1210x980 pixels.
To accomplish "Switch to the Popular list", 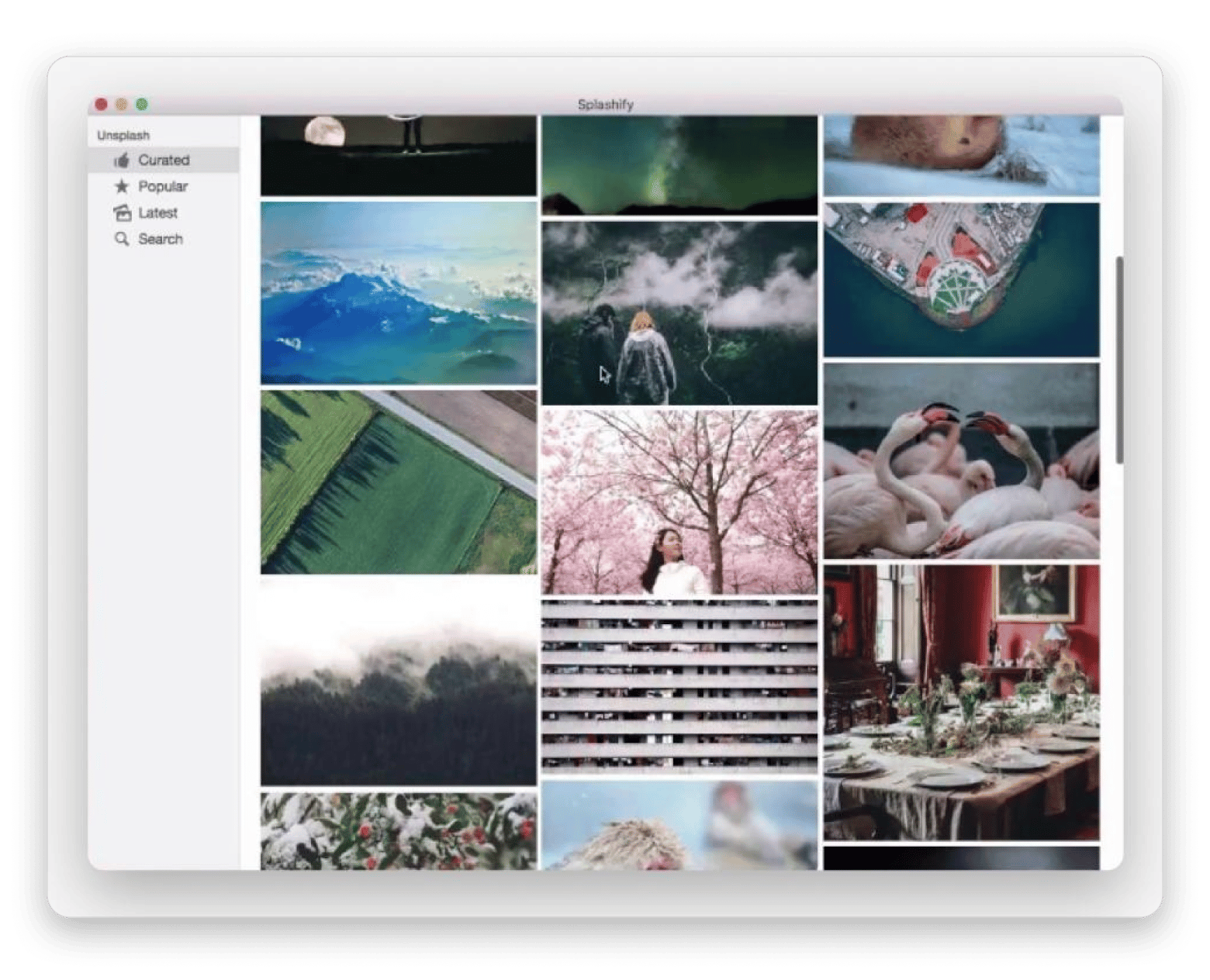I will tap(163, 186).
